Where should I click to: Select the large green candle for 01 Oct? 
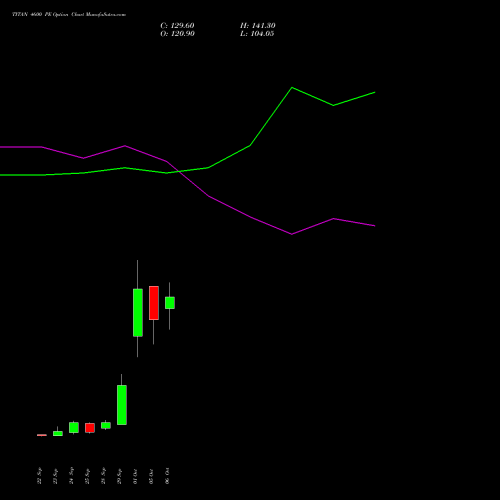(138, 313)
